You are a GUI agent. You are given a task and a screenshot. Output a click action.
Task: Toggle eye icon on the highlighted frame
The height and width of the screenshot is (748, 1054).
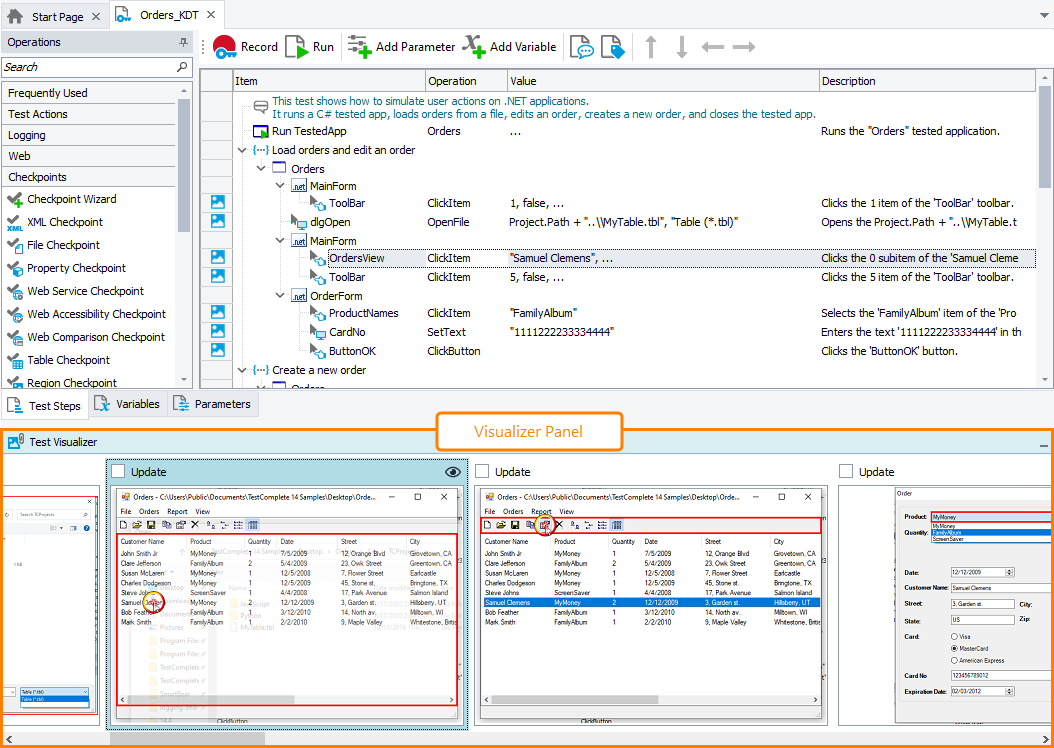click(453, 471)
